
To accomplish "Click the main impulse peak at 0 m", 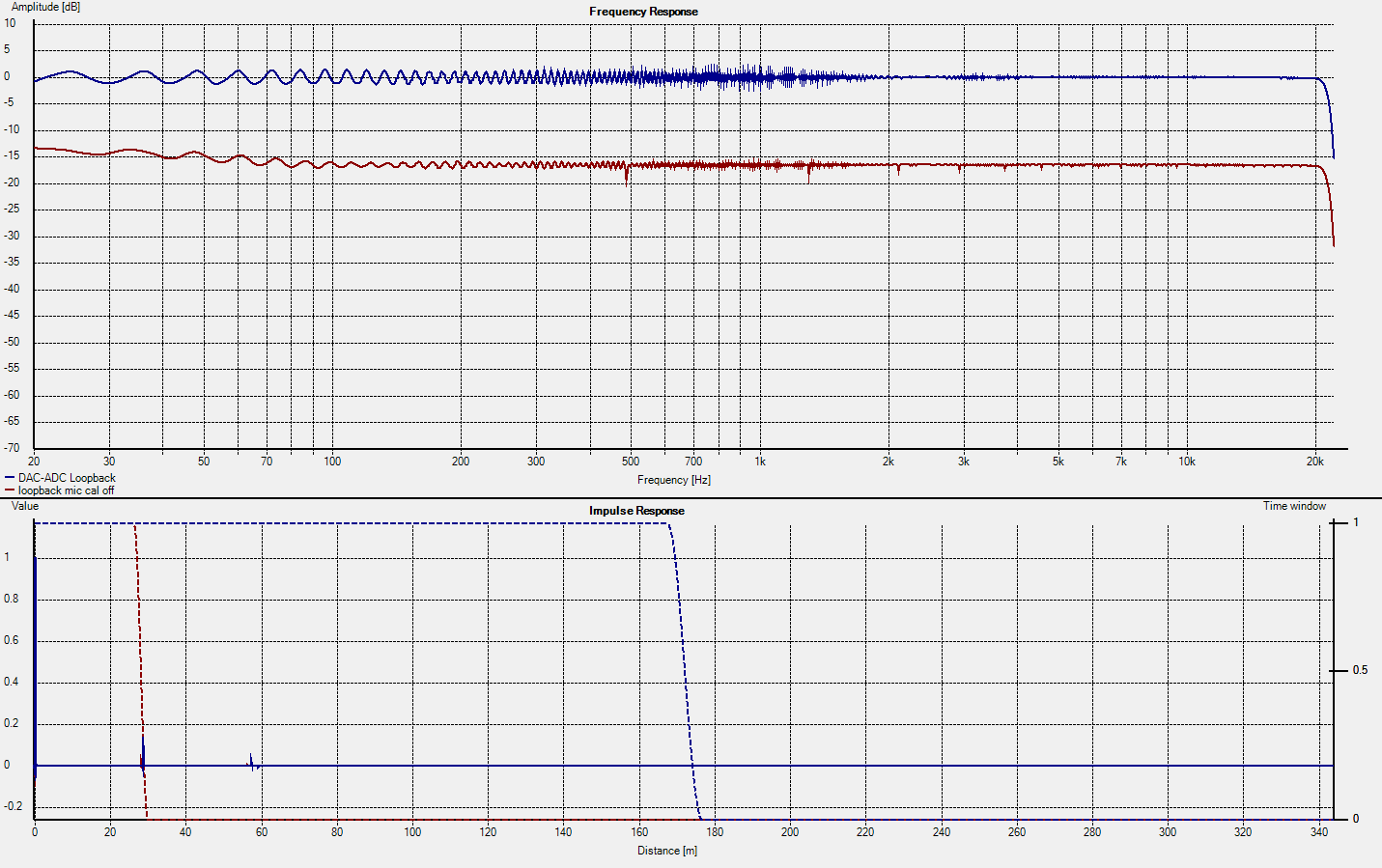I will [35, 666].
